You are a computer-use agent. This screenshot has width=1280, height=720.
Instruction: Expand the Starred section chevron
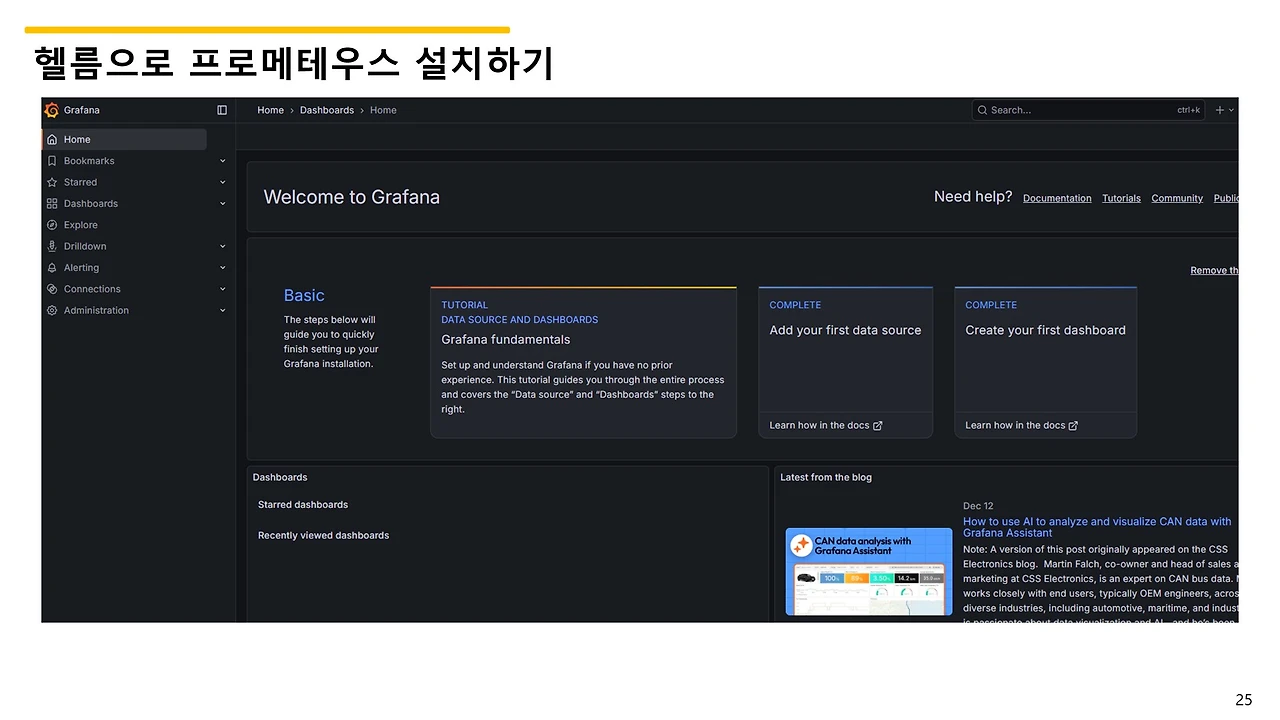coord(223,182)
